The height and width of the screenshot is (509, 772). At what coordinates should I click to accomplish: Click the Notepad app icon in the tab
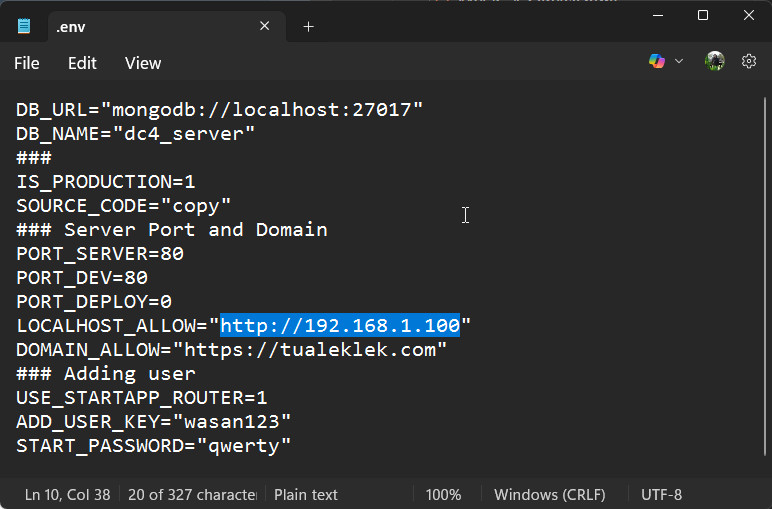pos(24,27)
